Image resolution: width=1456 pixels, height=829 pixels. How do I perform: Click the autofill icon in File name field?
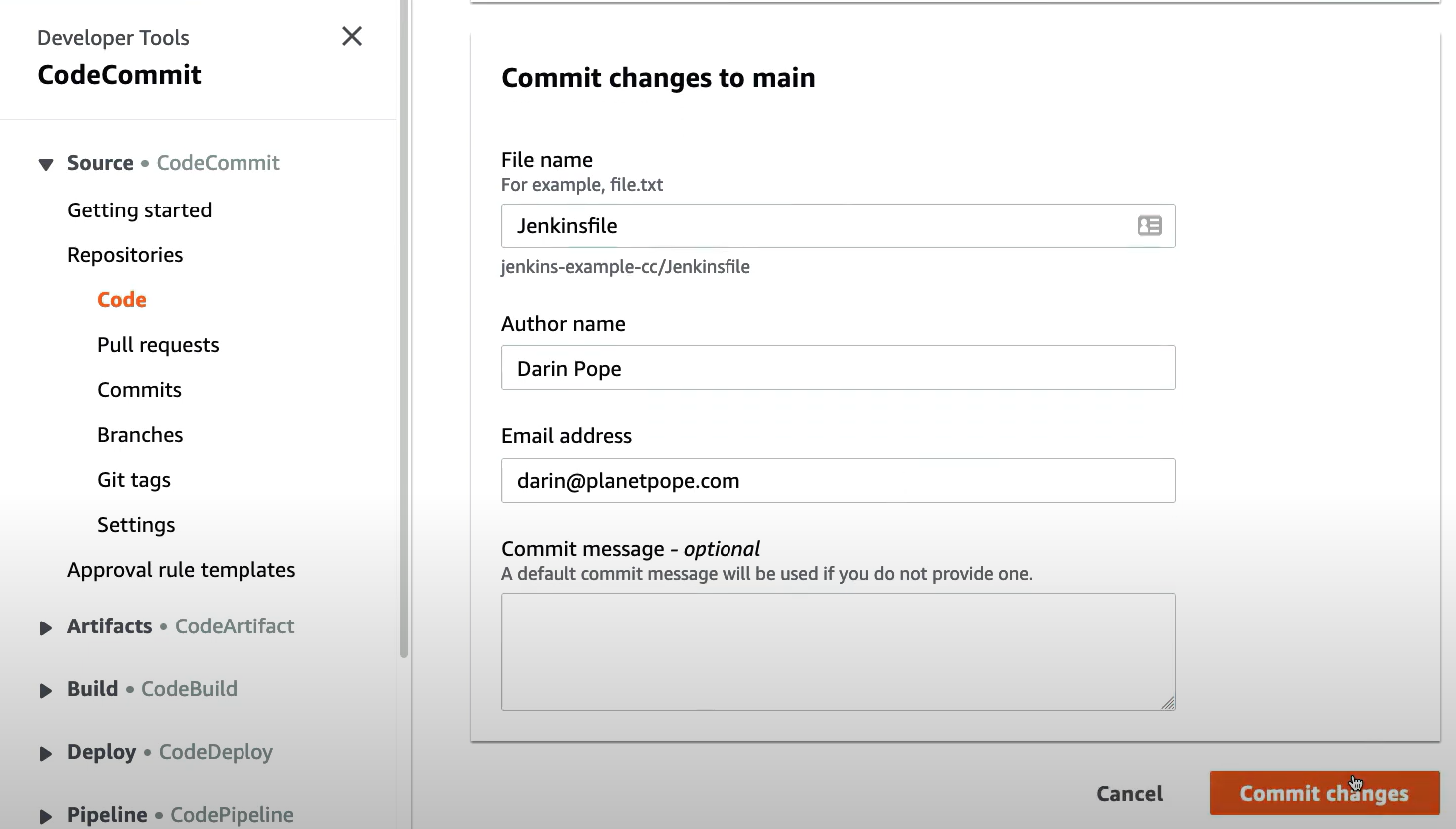click(1150, 226)
